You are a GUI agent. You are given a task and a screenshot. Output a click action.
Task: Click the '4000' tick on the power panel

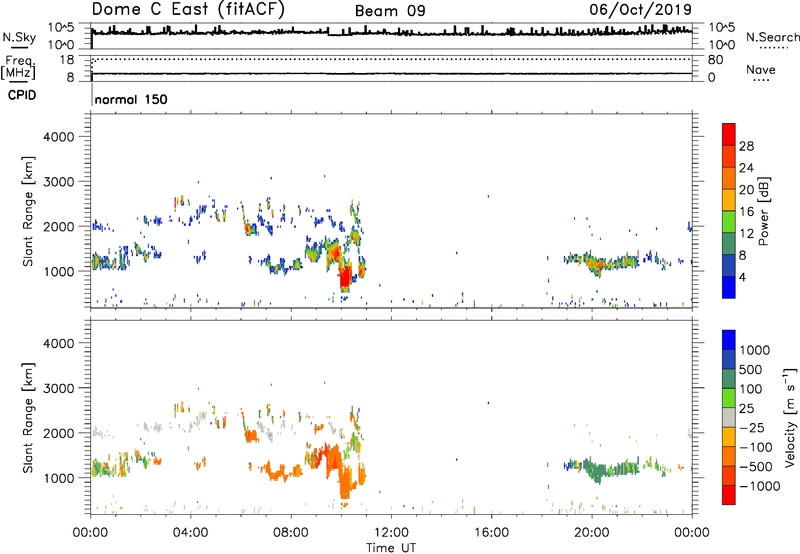[58, 137]
